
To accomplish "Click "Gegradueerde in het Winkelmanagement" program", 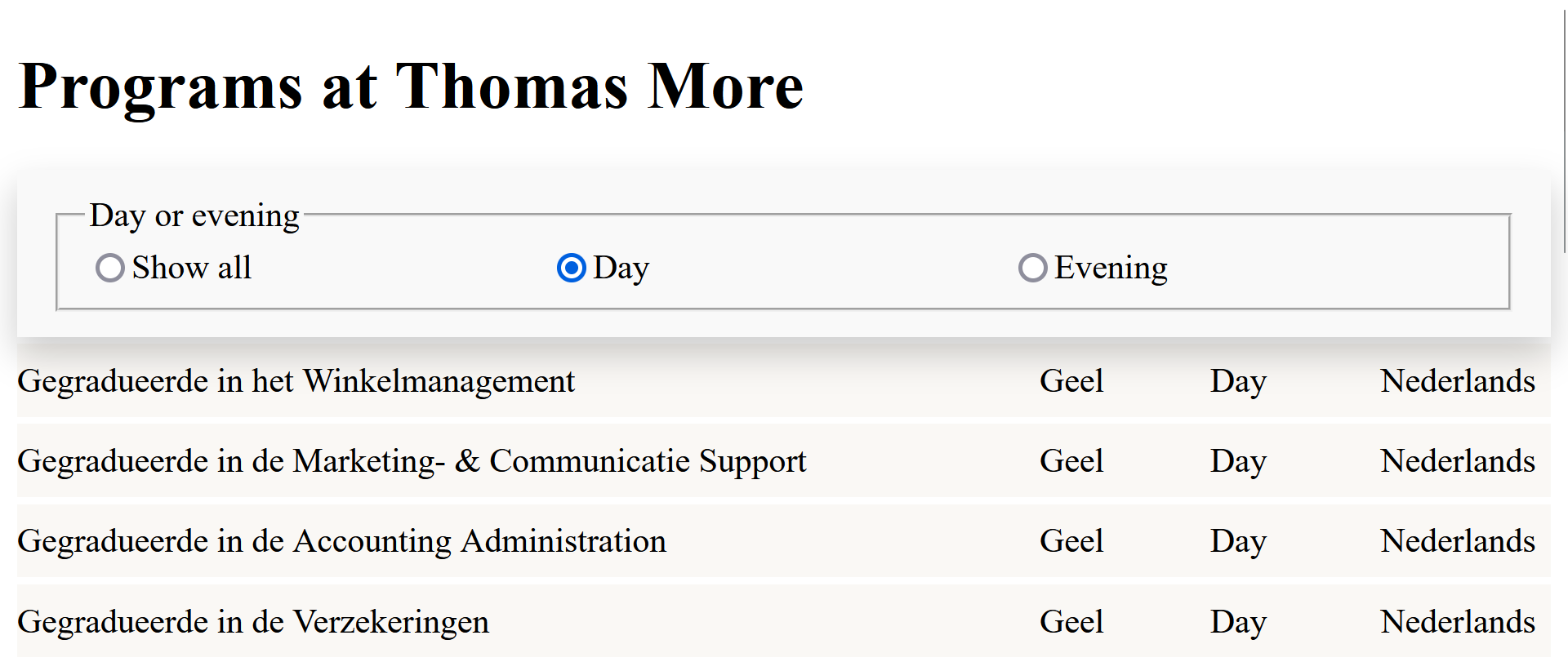I will point(296,381).
